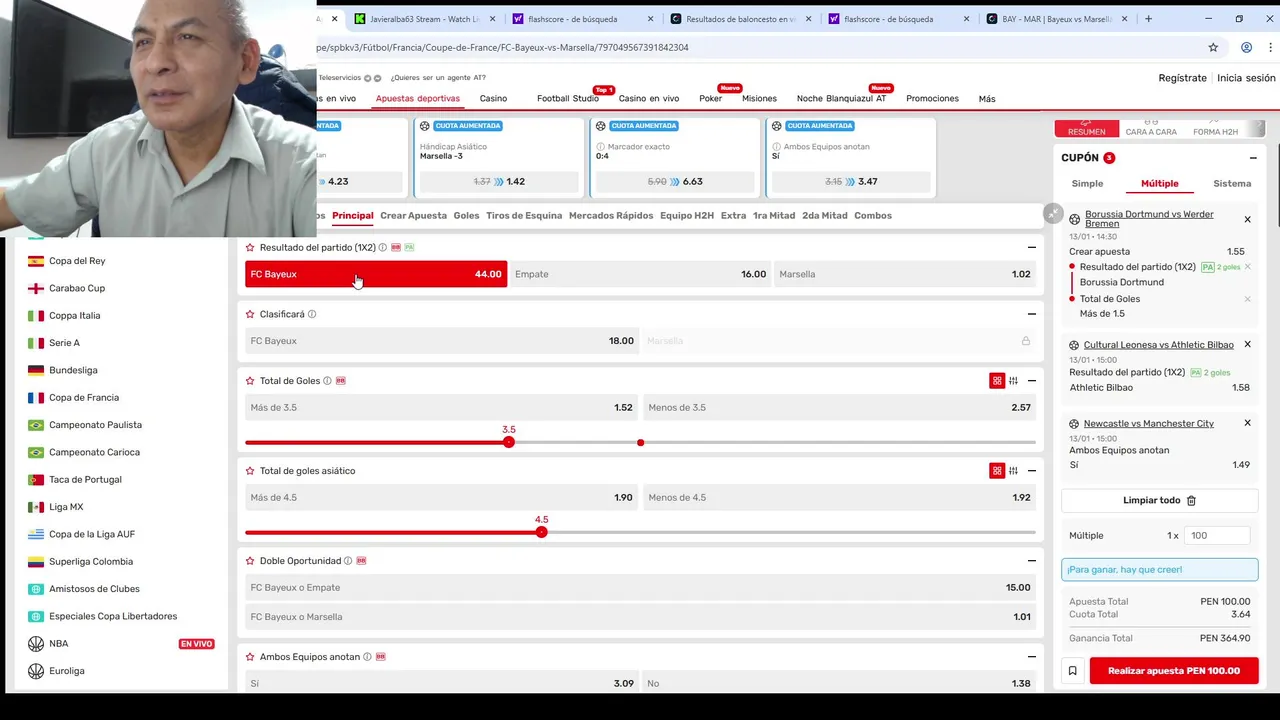The image size is (1280, 720).
Task: Open the Más menu in the navigation
Action: pos(987,99)
